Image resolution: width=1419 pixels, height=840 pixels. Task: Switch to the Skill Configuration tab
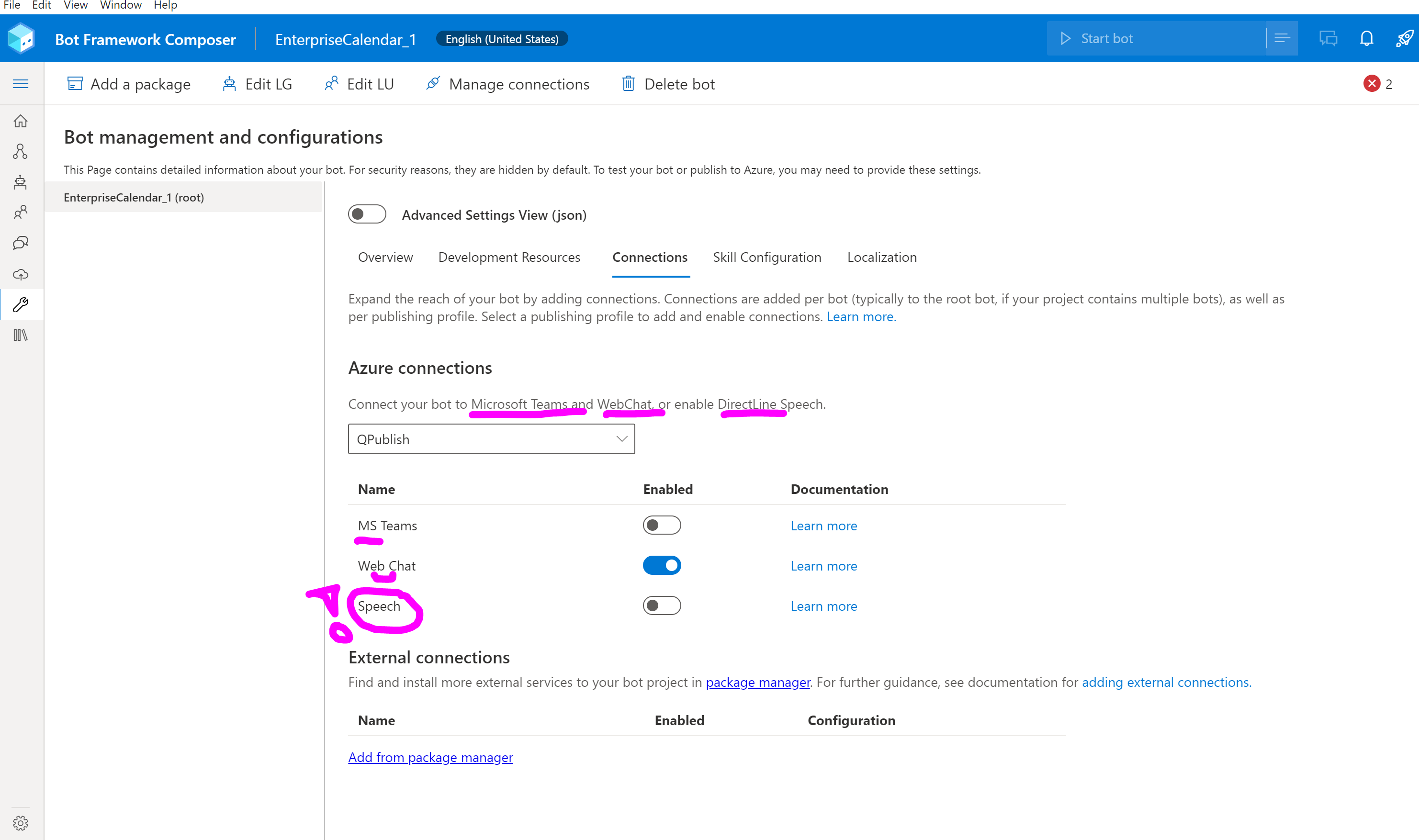(766, 257)
